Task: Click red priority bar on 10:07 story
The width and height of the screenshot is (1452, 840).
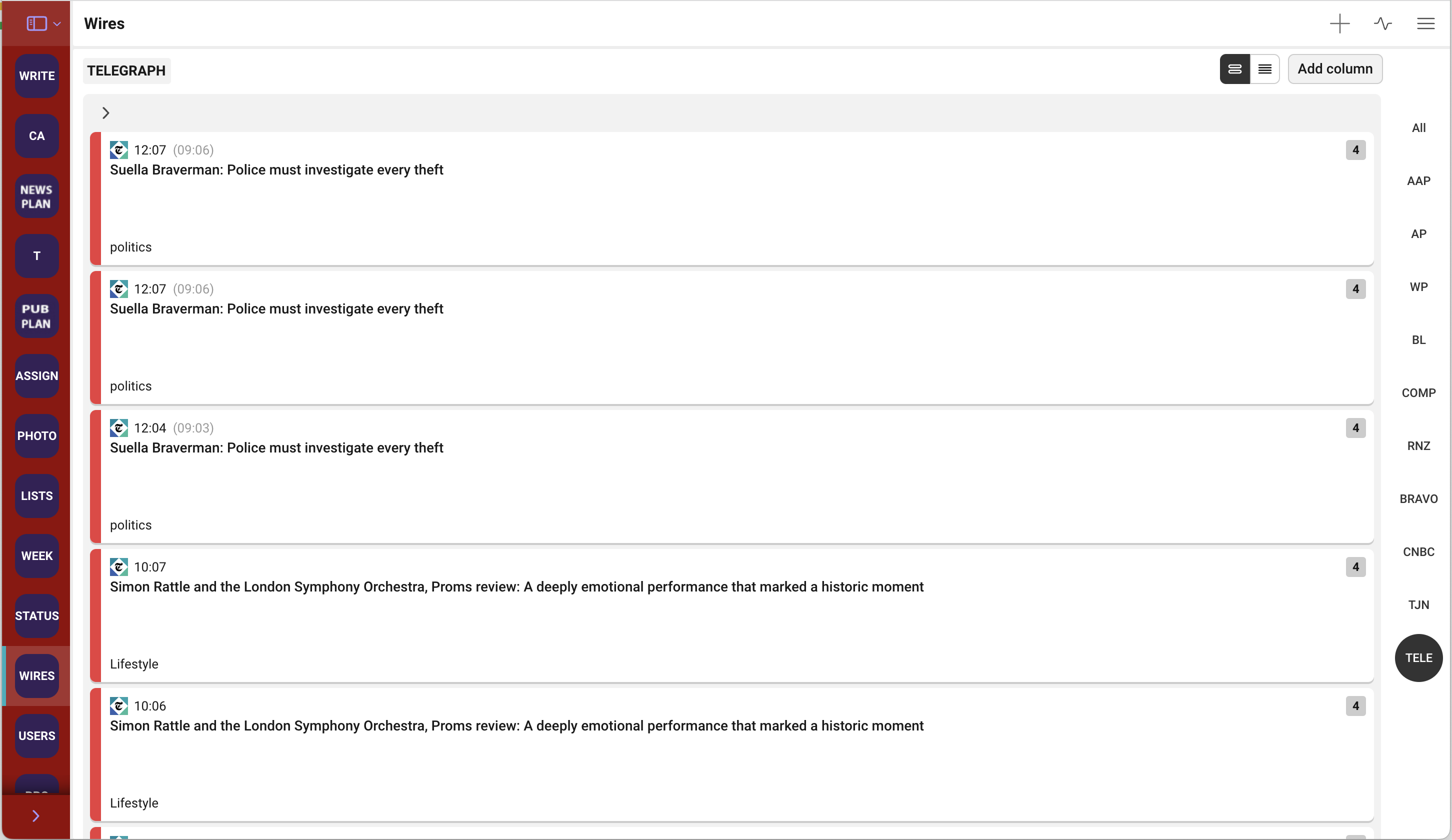Action: pyautogui.click(x=95, y=615)
